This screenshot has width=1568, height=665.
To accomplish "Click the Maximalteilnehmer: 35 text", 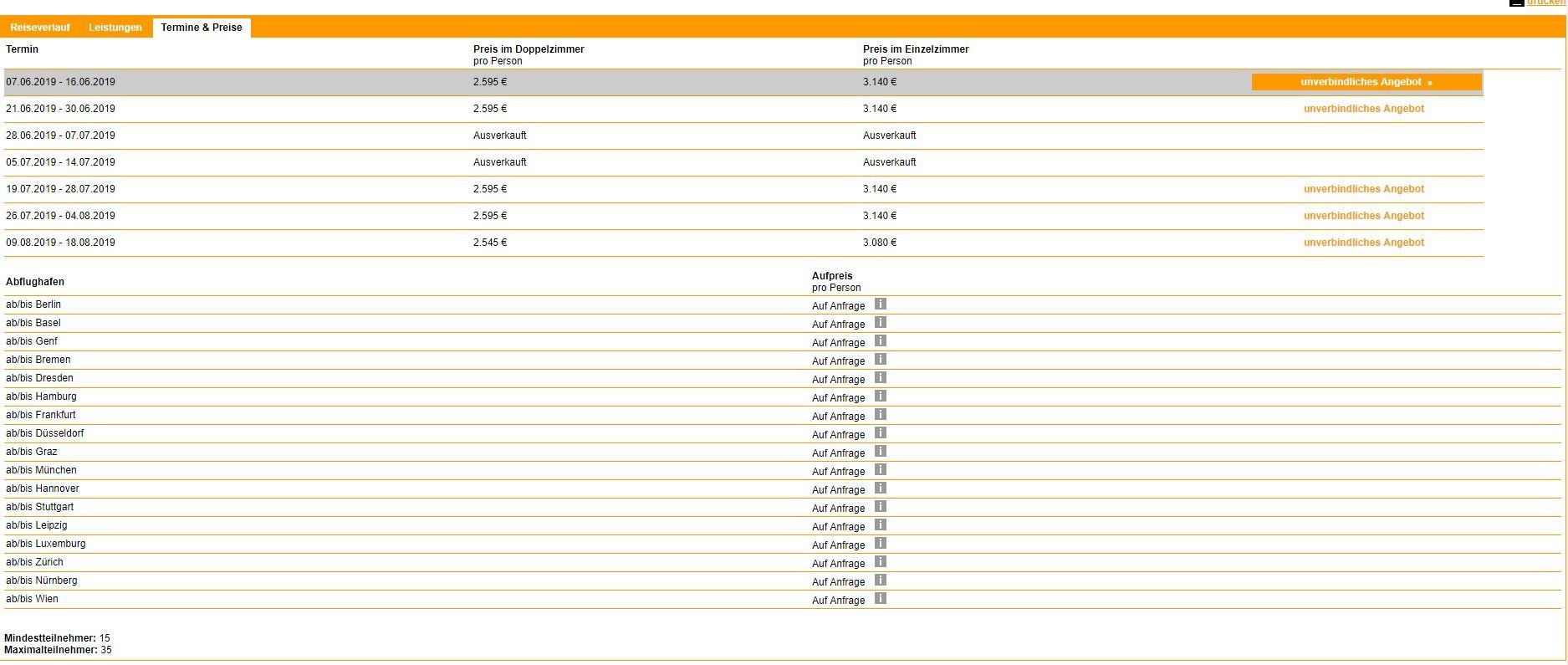I will 58,650.
